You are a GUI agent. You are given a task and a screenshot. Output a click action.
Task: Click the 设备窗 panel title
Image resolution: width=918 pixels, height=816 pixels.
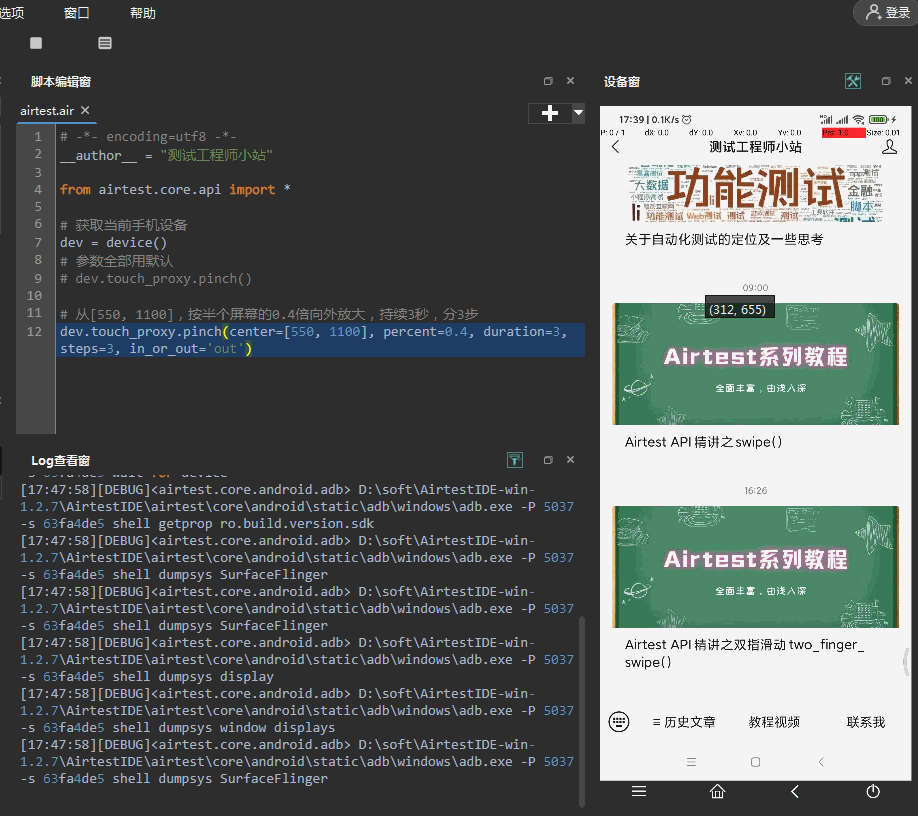pos(622,81)
